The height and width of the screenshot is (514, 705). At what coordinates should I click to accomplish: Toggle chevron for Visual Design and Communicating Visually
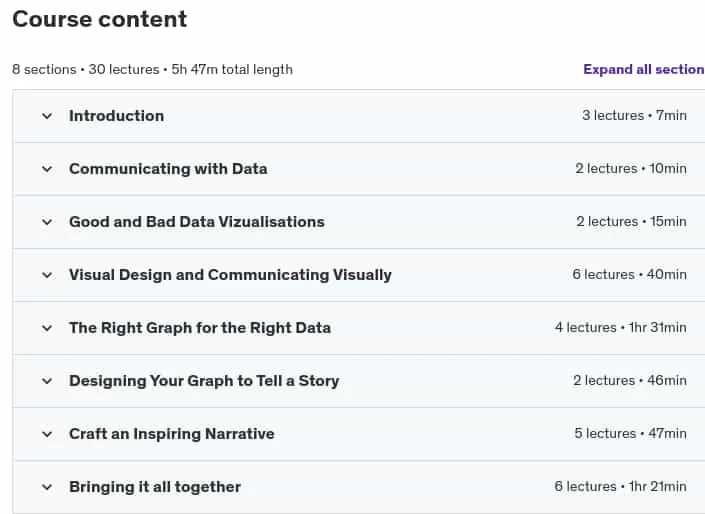[47, 275]
